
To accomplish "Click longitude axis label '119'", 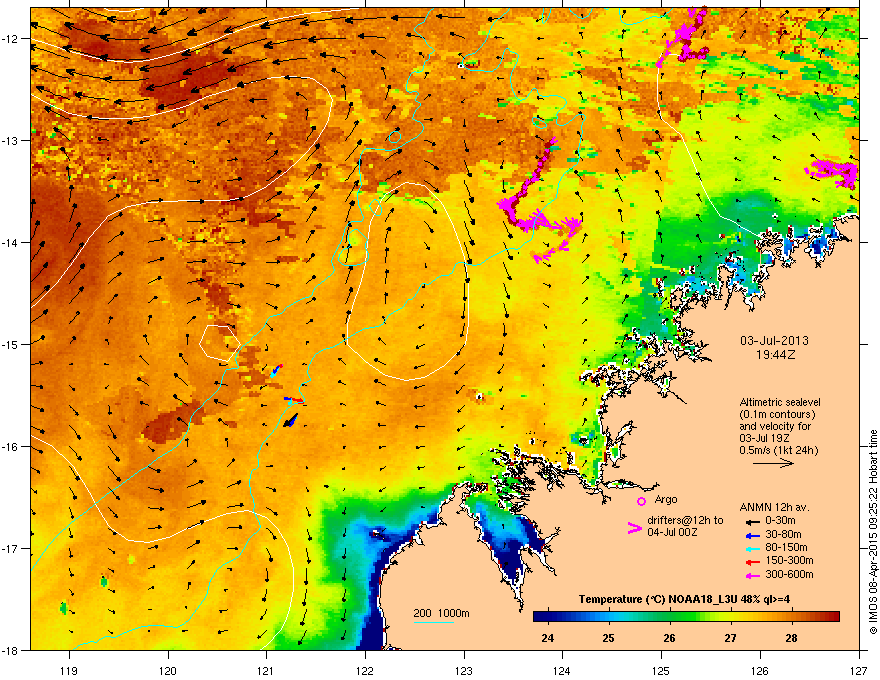I will [69, 670].
